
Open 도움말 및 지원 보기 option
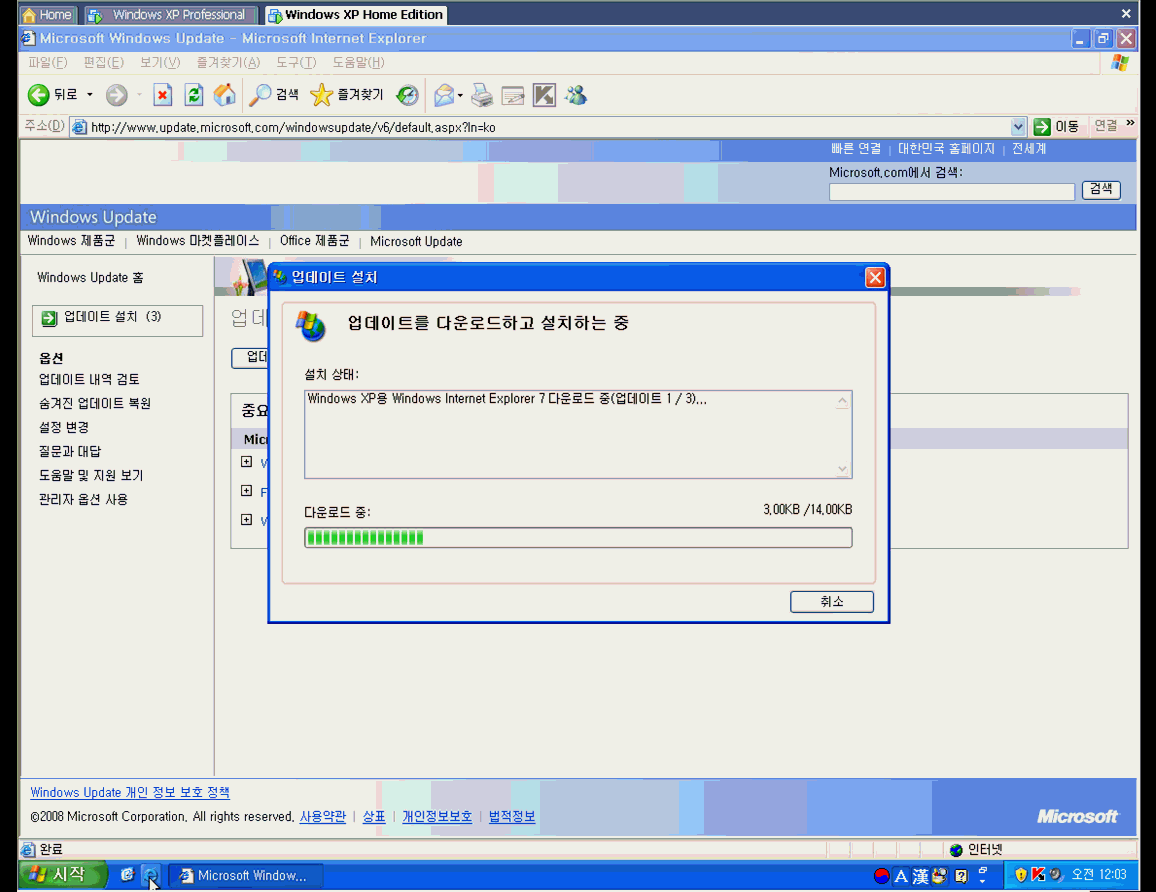tap(91, 475)
